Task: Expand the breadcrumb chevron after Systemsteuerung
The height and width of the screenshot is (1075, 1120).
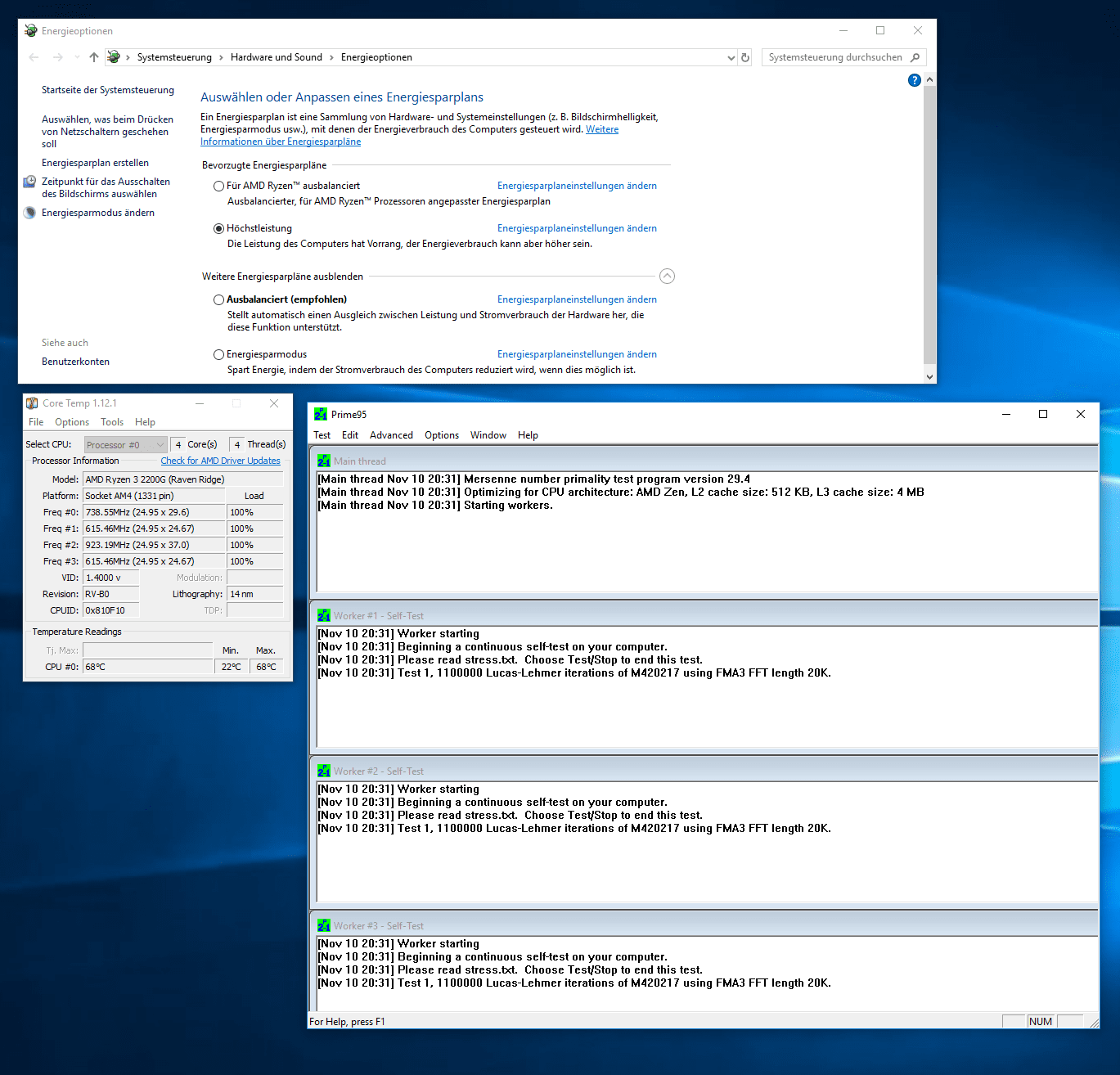Action: point(221,57)
